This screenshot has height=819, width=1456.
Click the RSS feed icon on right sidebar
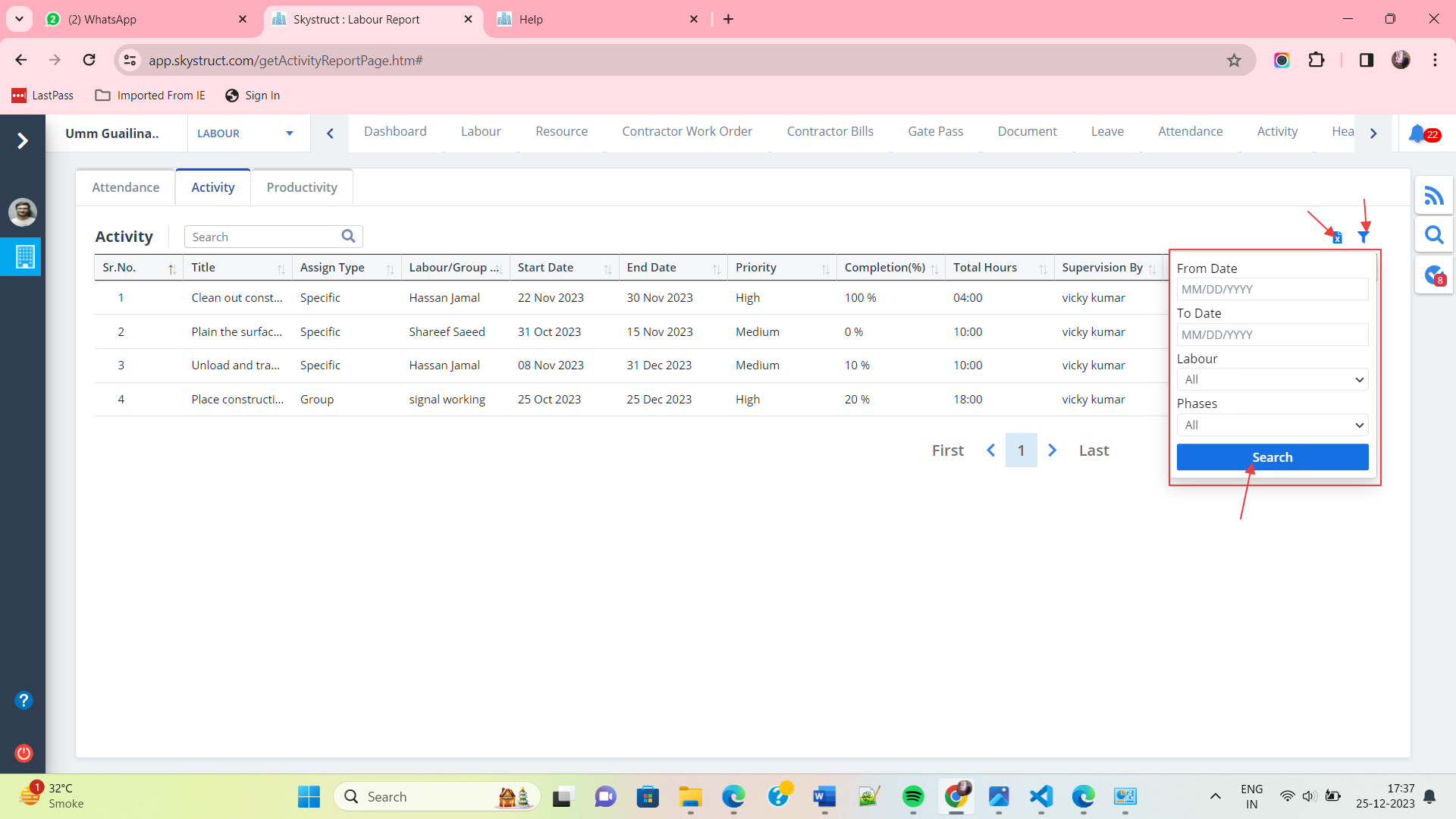tap(1433, 196)
